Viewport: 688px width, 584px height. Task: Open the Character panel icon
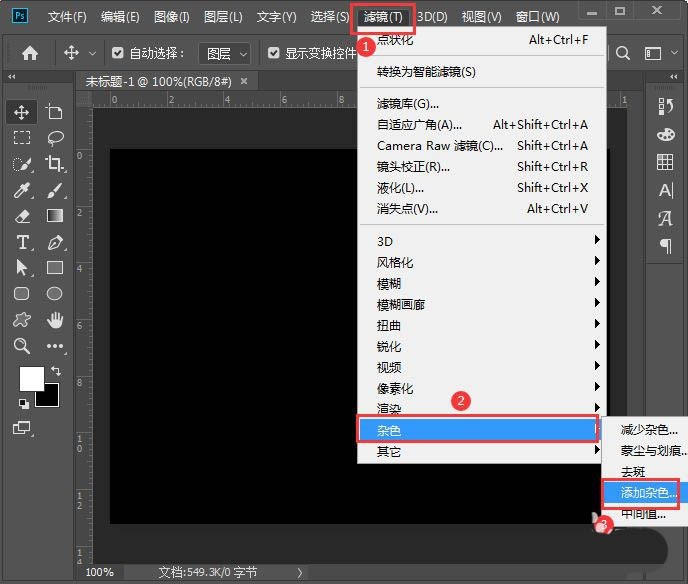tap(665, 190)
